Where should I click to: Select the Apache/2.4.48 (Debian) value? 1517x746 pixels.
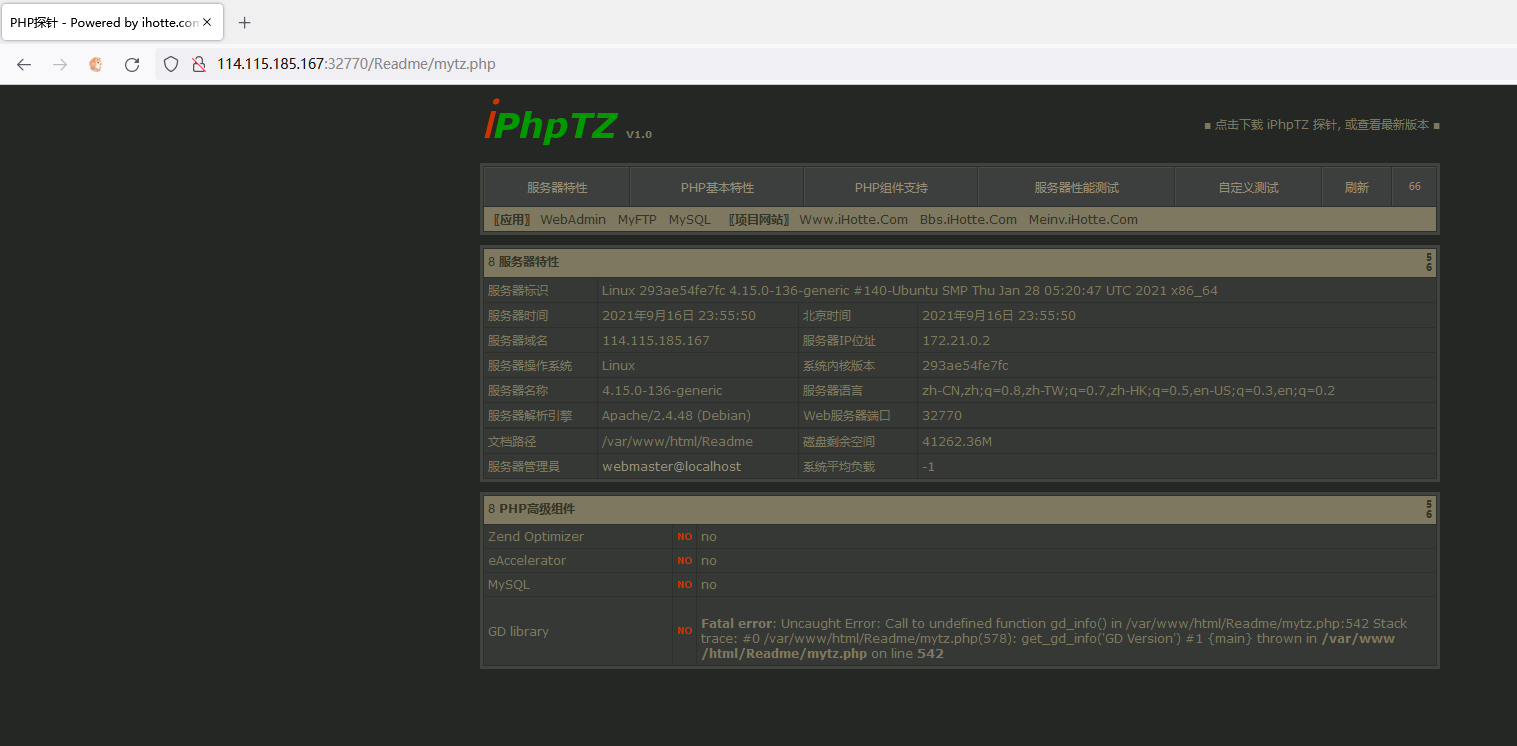[x=676, y=415]
